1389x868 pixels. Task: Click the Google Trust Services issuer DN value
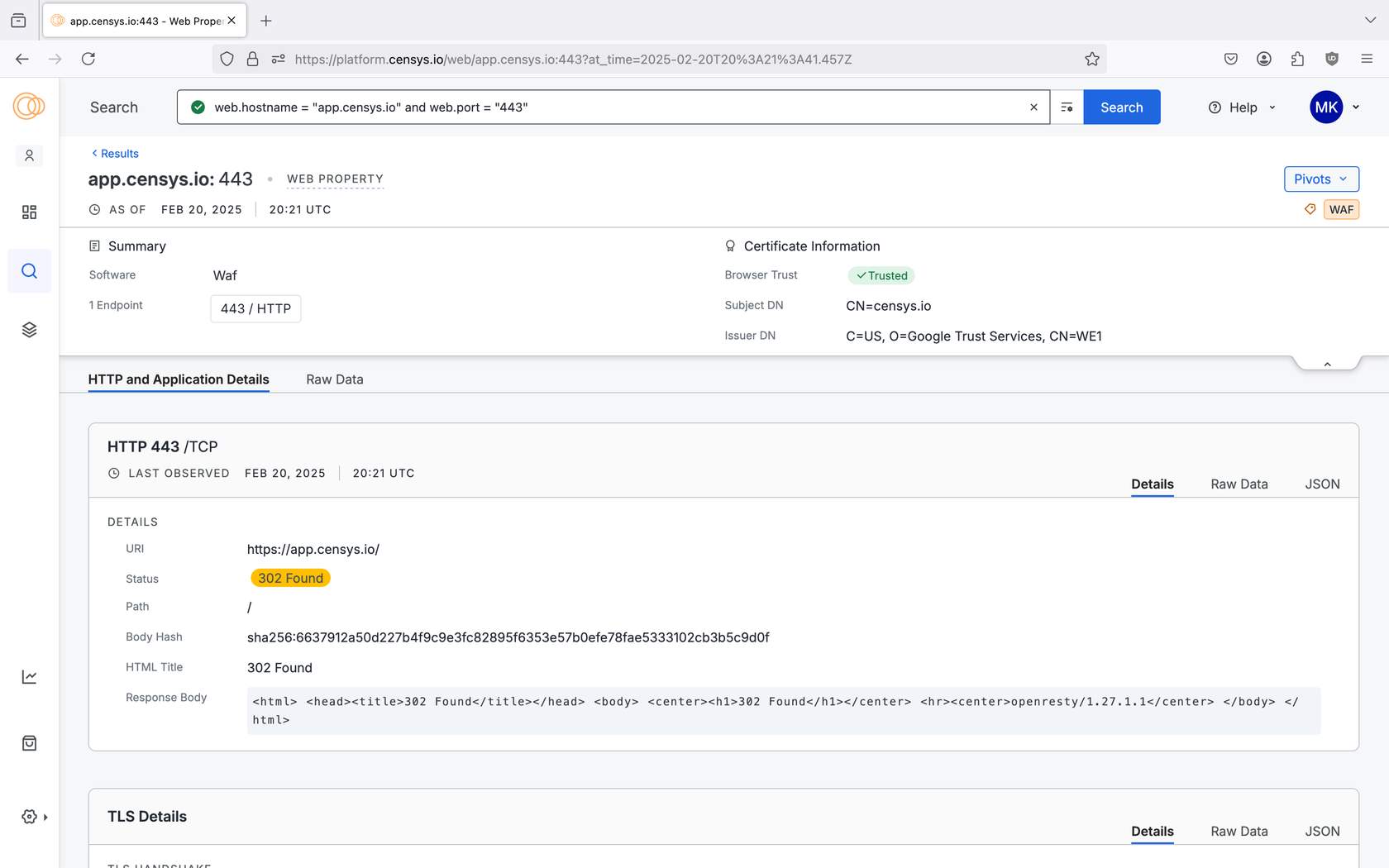click(974, 336)
